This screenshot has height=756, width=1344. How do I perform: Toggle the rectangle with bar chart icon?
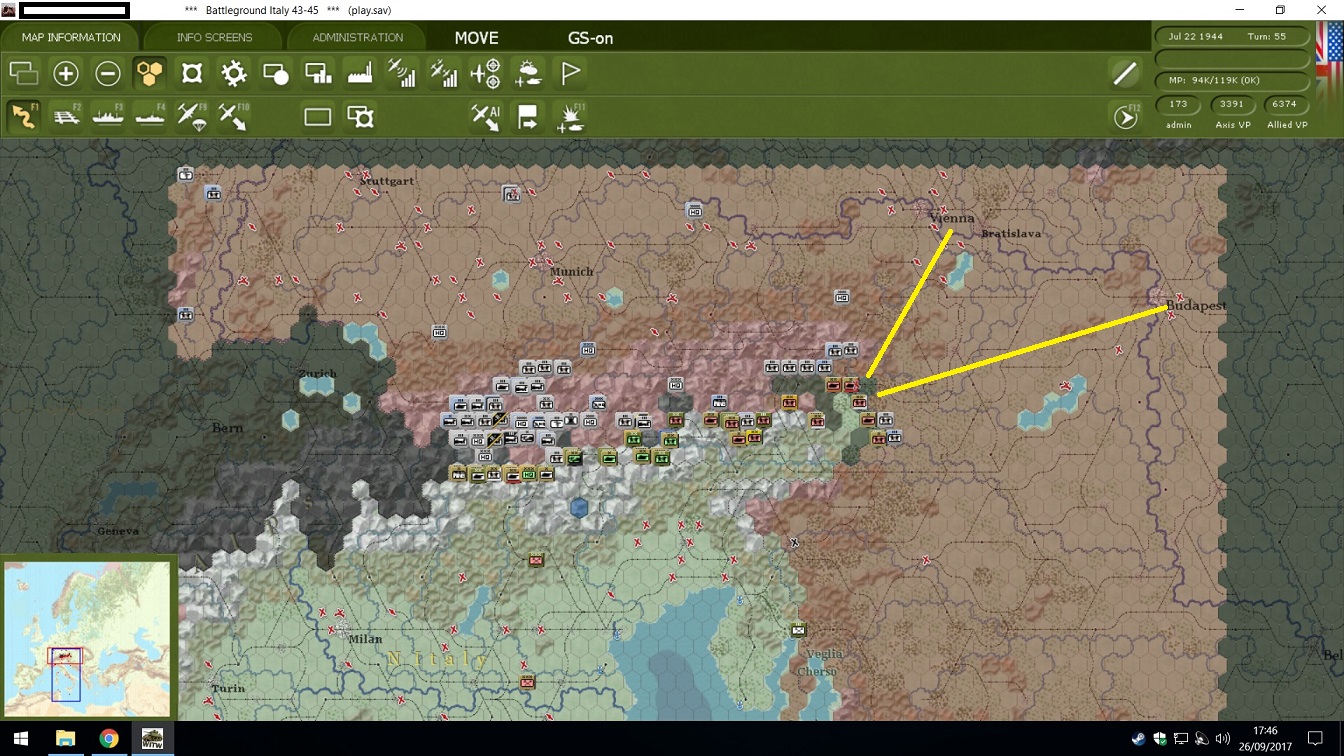pyautogui.click(x=318, y=73)
